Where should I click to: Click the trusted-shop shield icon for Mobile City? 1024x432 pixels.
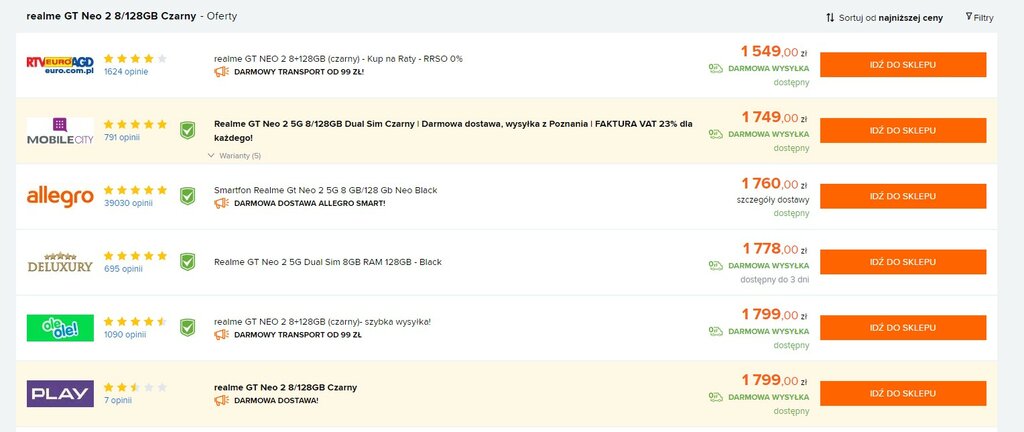tap(187, 131)
